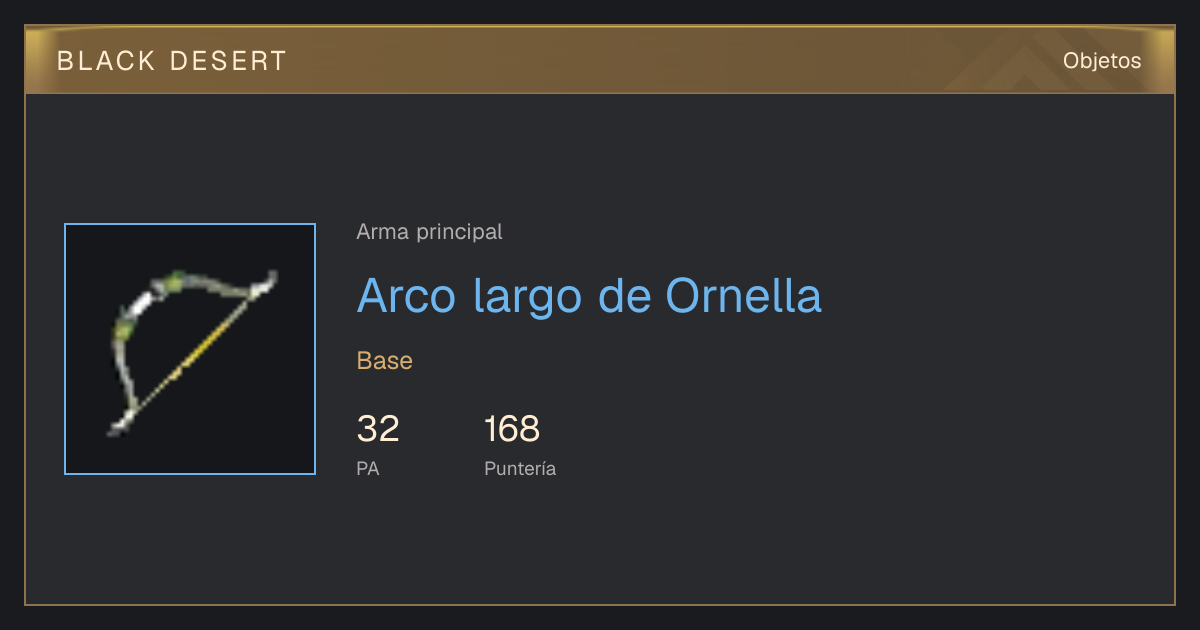The width and height of the screenshot is (1200, 630).
Task: Open the Objetos link in the header
Action: point(1102,61)
